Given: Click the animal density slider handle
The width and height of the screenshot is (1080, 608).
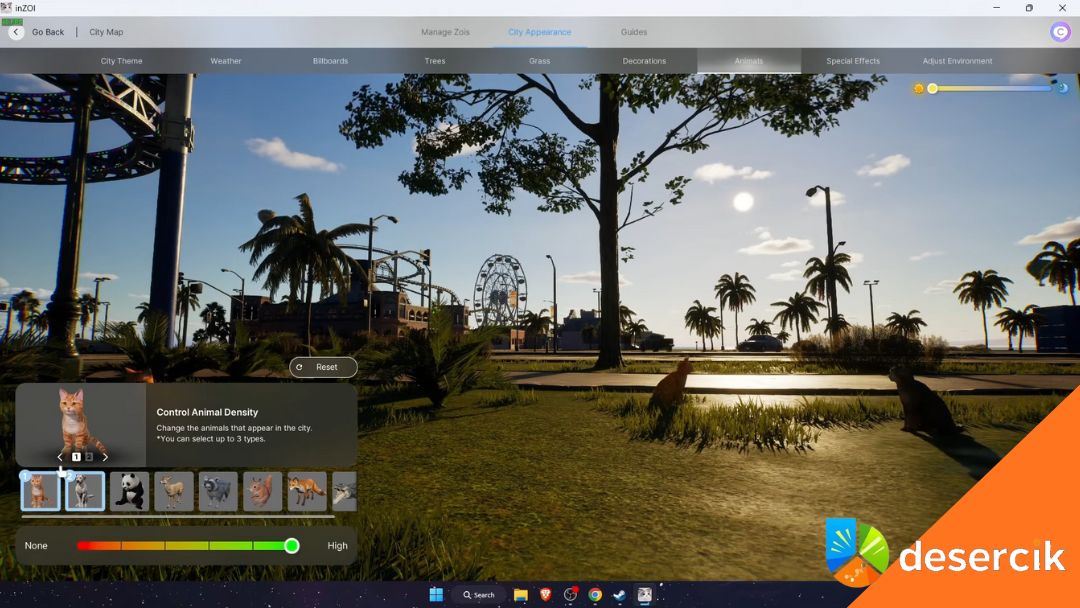Looking at the screenshot, I should tap(292, 546).
